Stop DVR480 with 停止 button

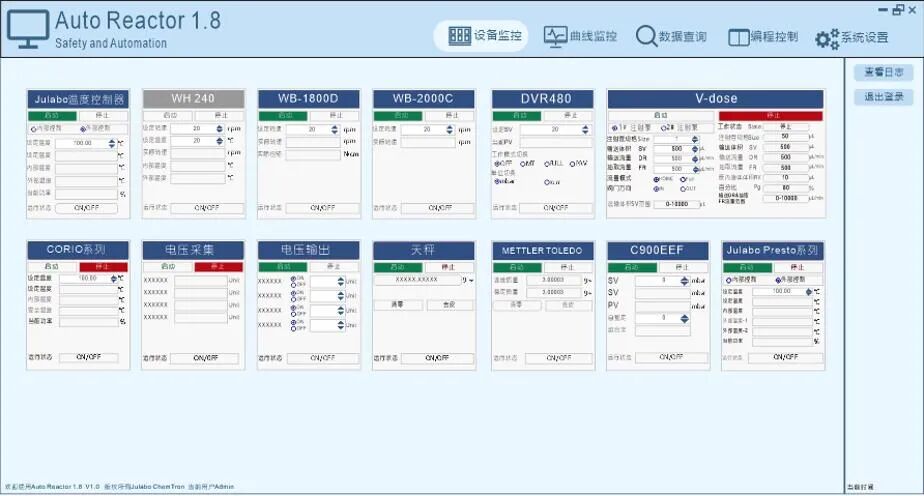coord(569,115)
